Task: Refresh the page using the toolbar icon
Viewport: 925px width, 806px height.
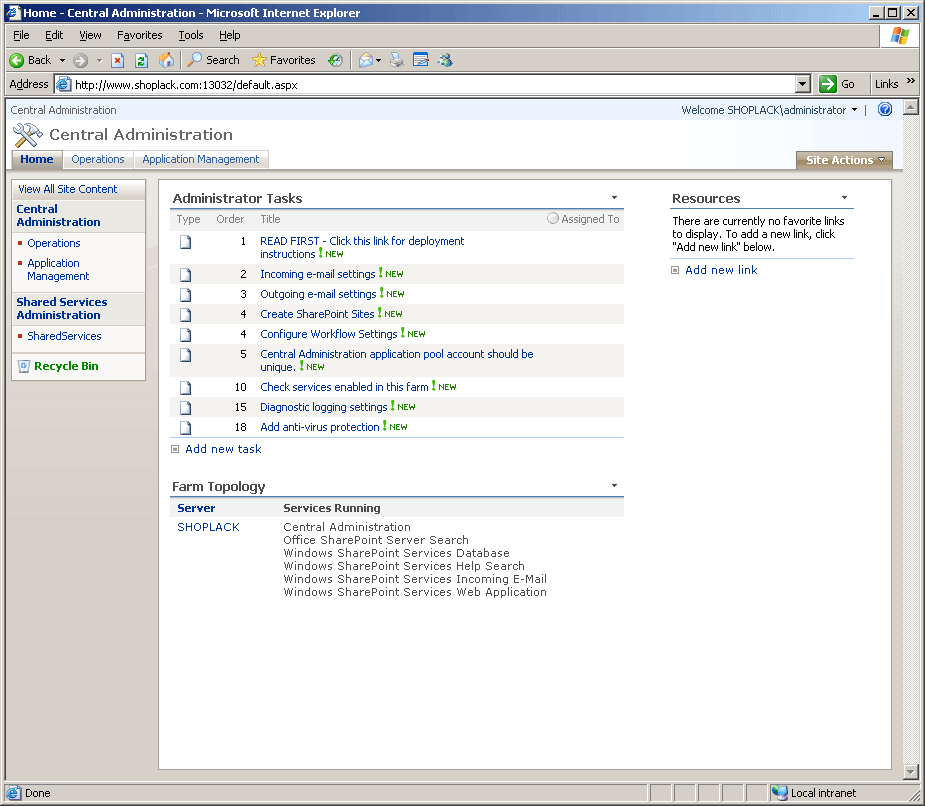Action: pos(141,60)
